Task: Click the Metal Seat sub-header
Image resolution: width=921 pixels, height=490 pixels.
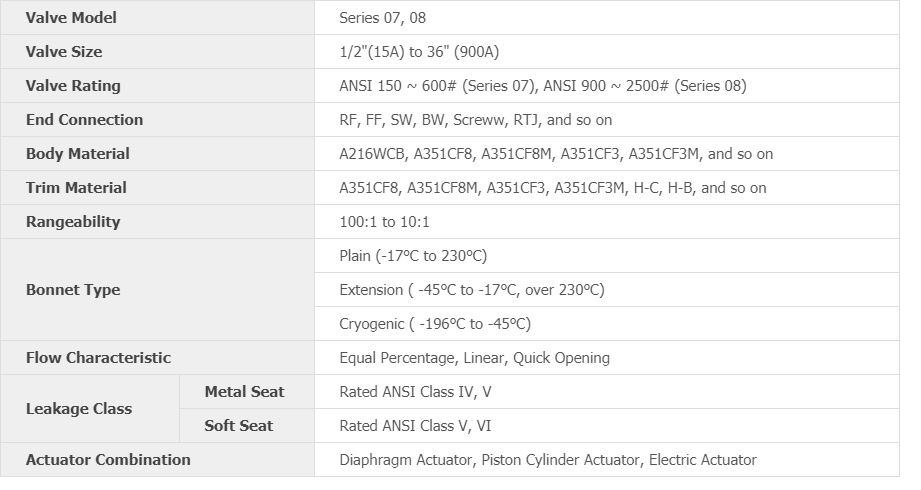Action: click(244, 392)
